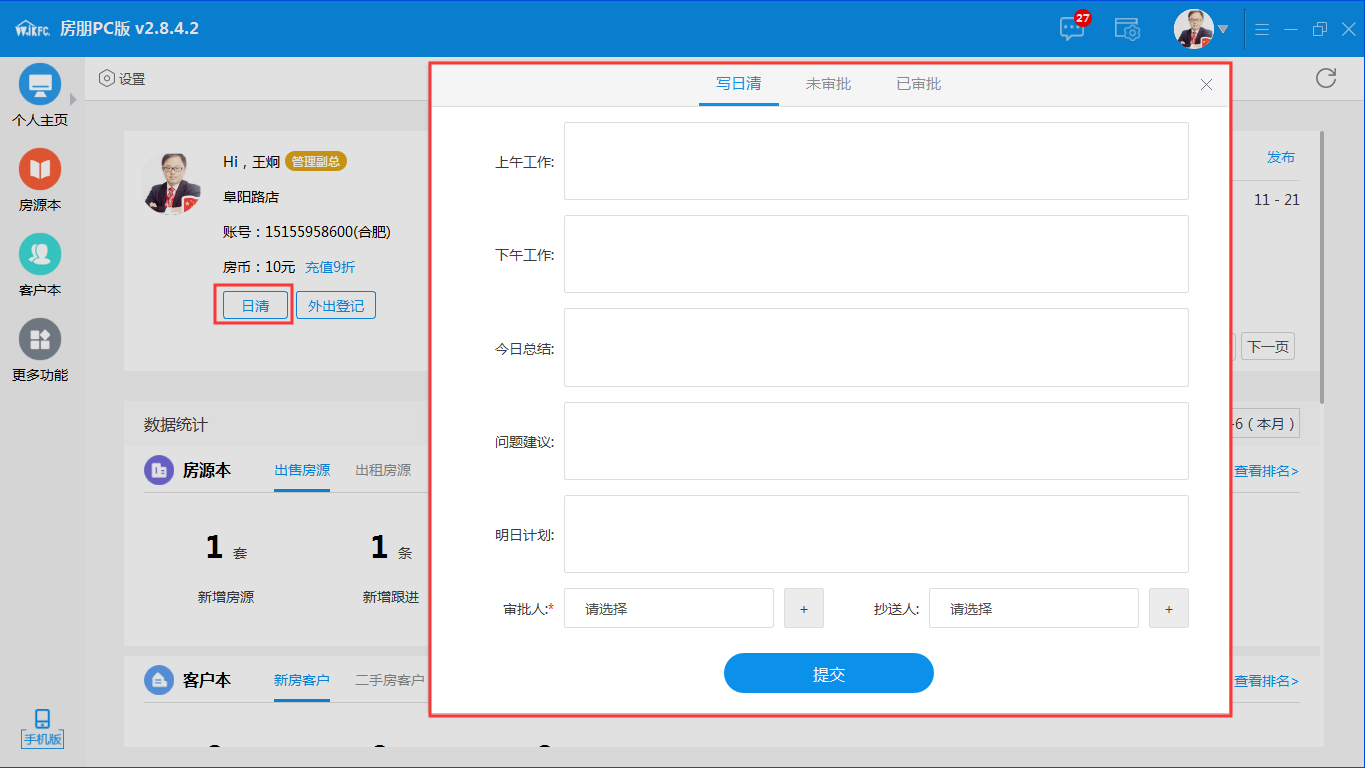Click the main page vertical scrollbar
The width and height of the screenshot is (1365, 768).
(1322, 267)
